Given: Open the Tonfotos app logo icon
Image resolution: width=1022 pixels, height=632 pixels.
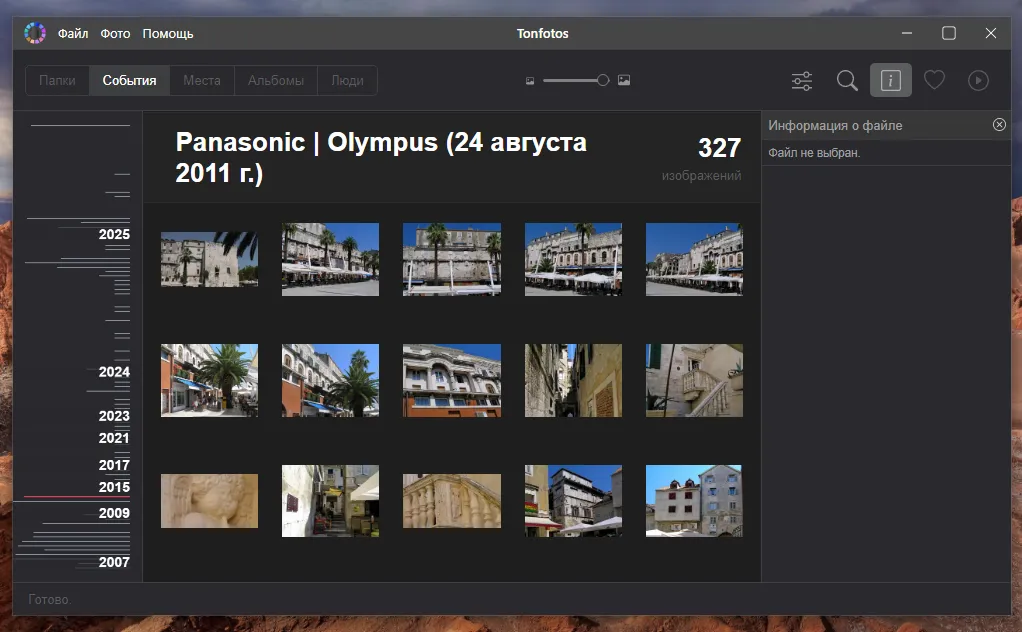Looking at the screenshot, I should (34, 32).
